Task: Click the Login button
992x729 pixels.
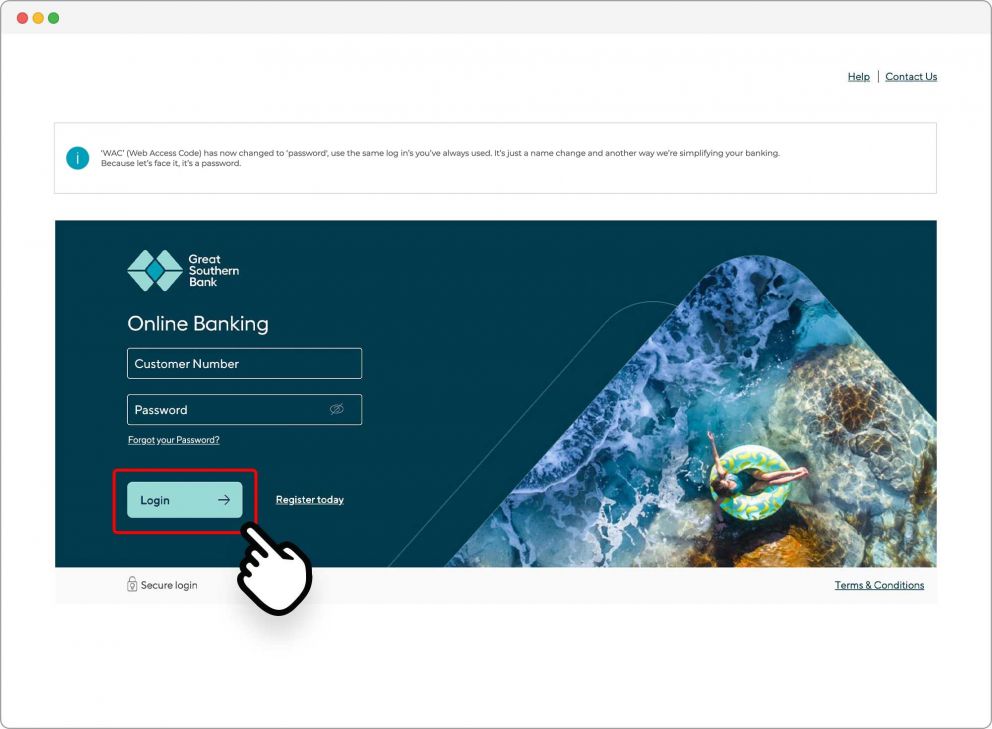Action: pyautogui.click(x=185, y=500)
